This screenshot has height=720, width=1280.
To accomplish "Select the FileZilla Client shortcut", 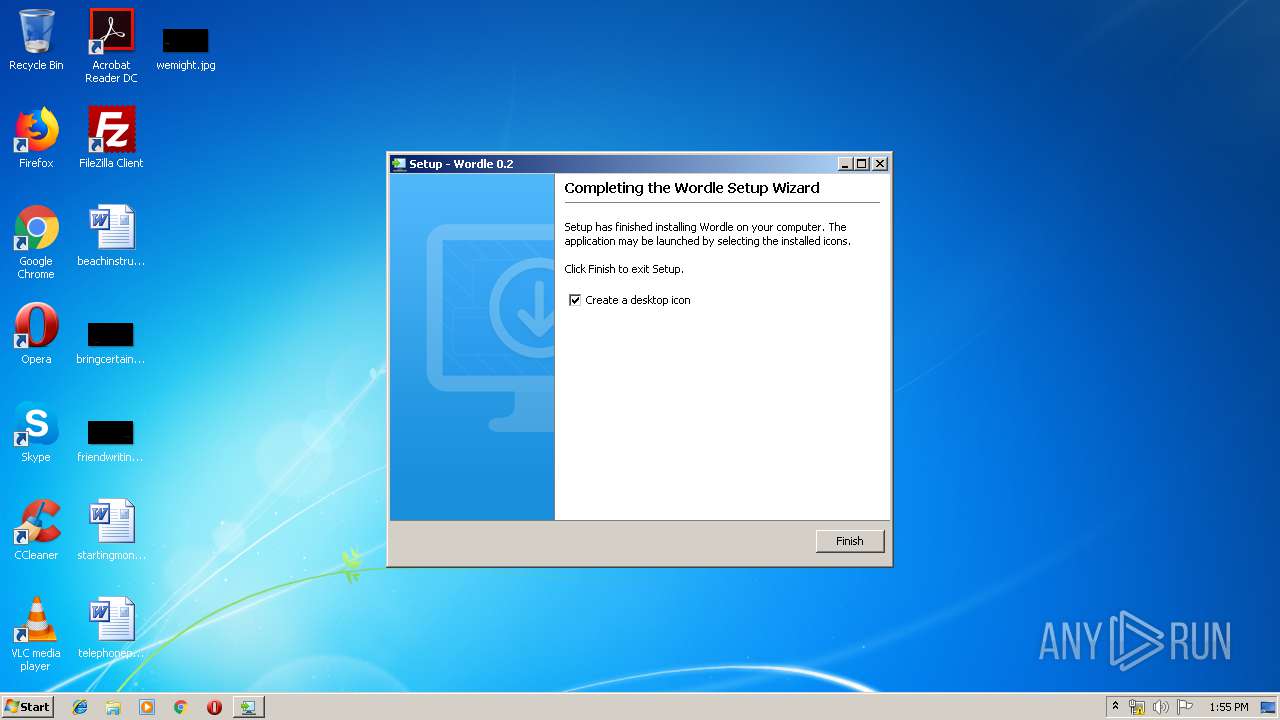I will click(x=111, y=138).
